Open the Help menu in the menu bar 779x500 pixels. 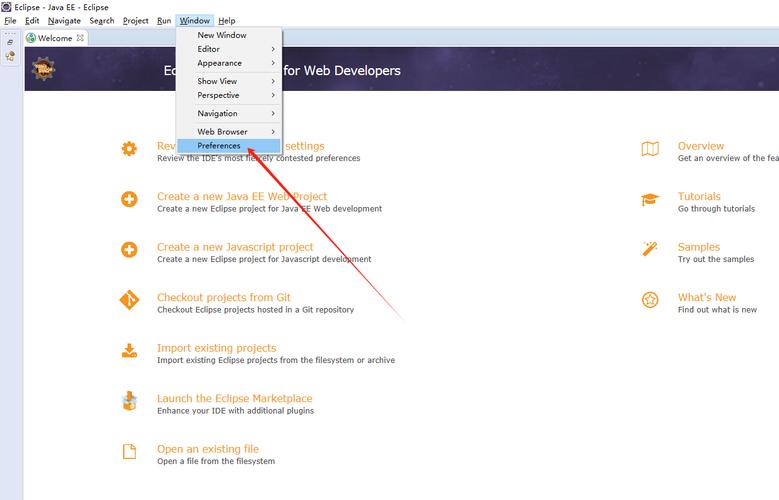coord(227,21)
